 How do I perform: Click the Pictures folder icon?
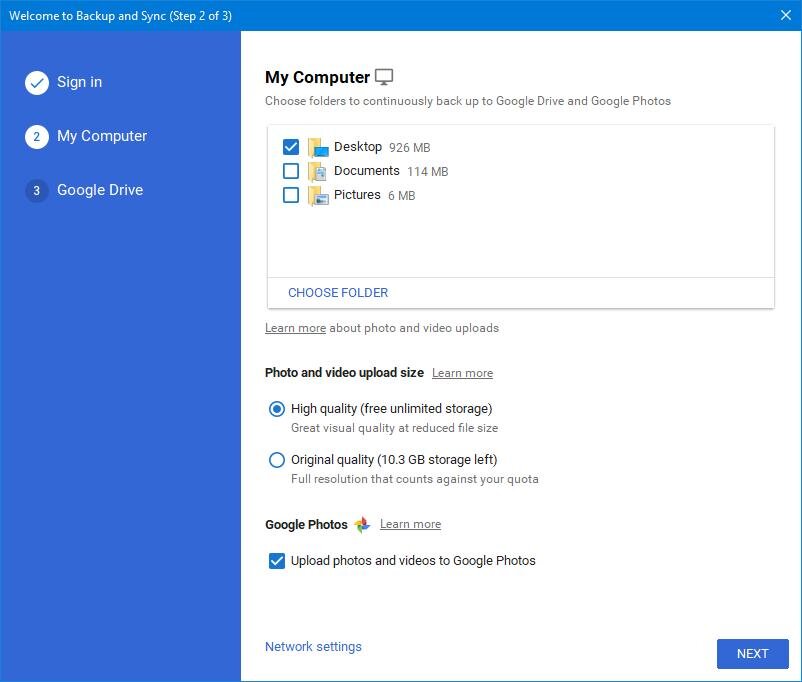[318, 195]
